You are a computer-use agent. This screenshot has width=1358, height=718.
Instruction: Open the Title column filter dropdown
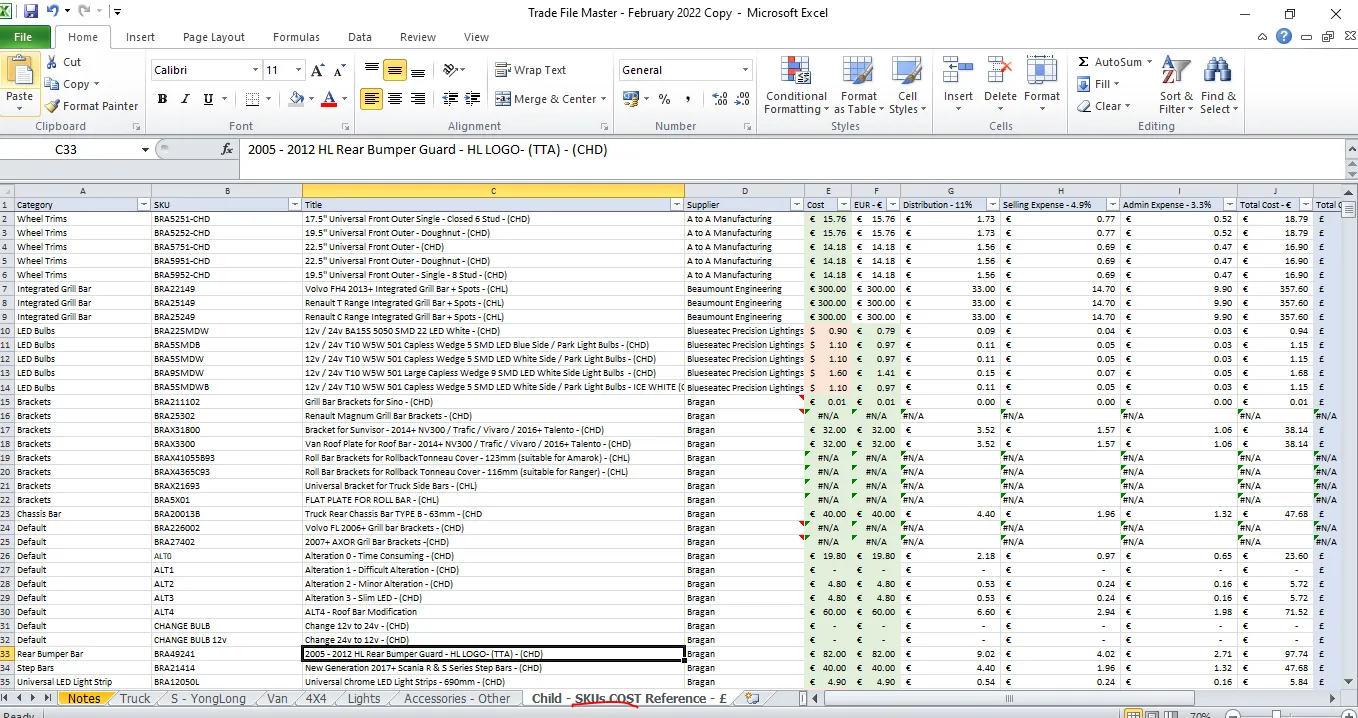point(676,204)
